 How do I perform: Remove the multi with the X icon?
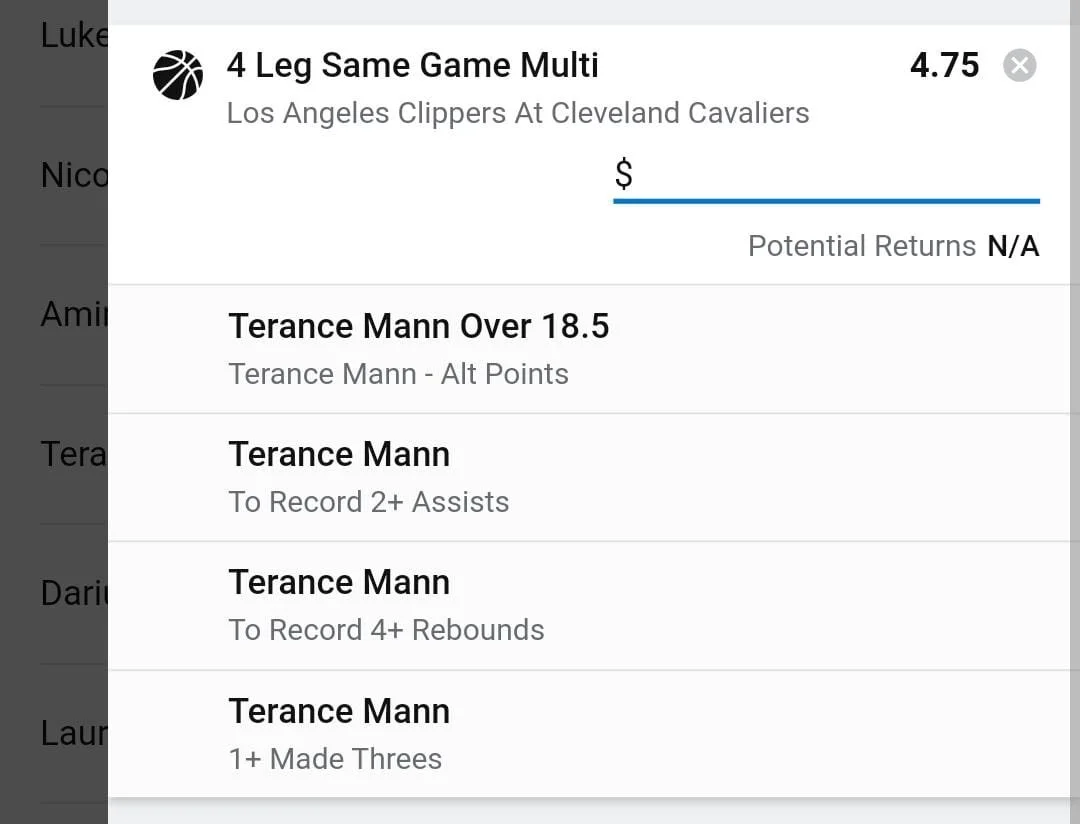(1019, 66)
